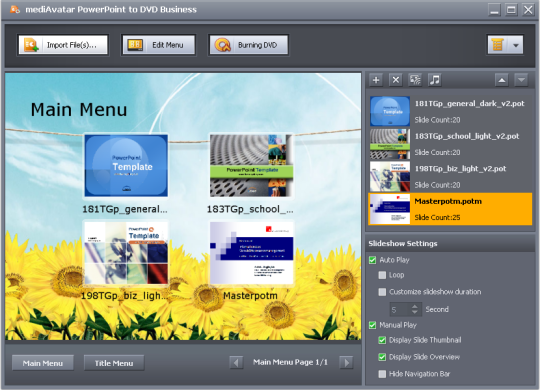The image size is (540, 390).
Task: Switch to the Main Menu tab button
Action: point(43,363)
